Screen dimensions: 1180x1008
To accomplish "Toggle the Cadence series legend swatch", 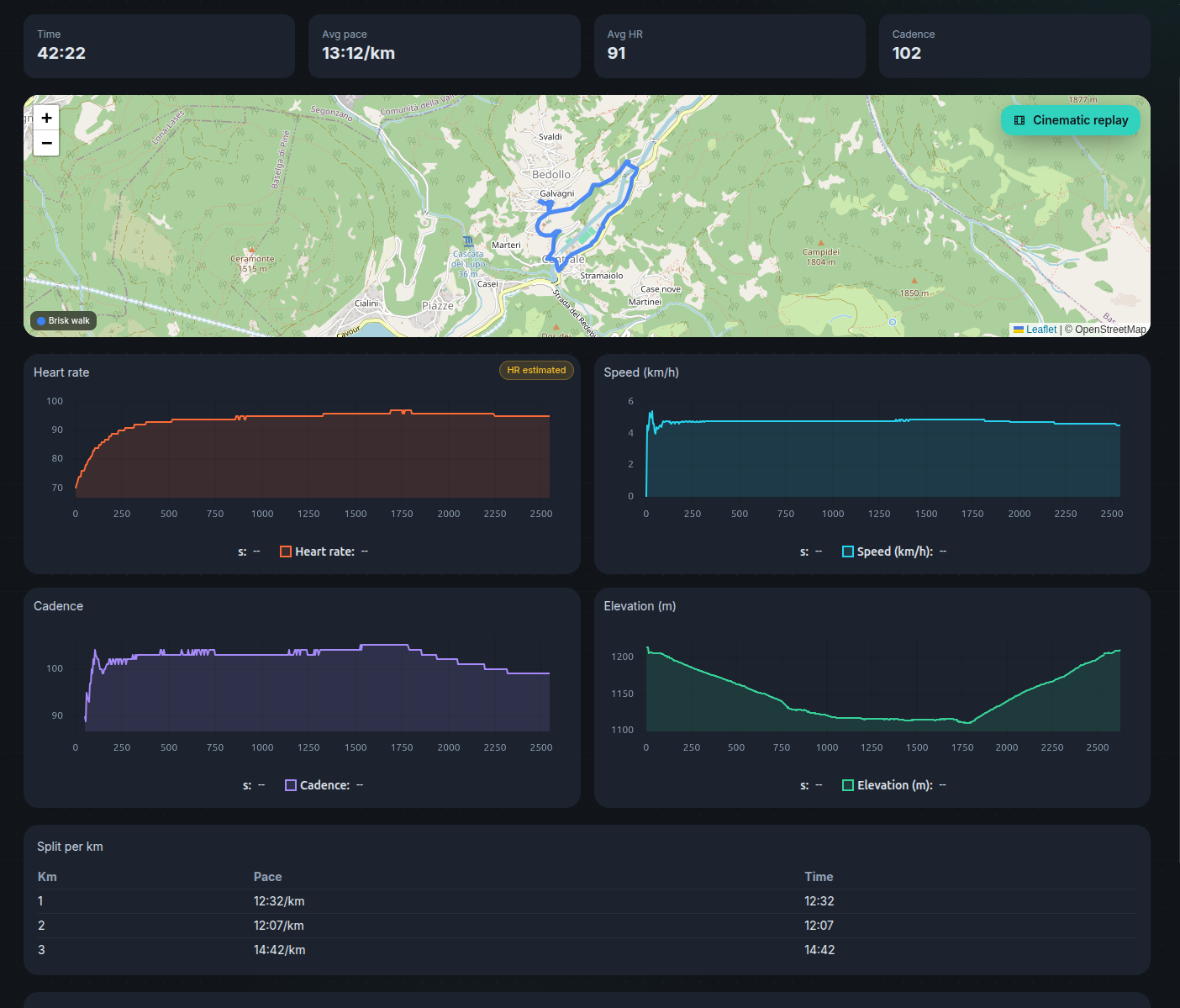I will [x=291, y=785].
